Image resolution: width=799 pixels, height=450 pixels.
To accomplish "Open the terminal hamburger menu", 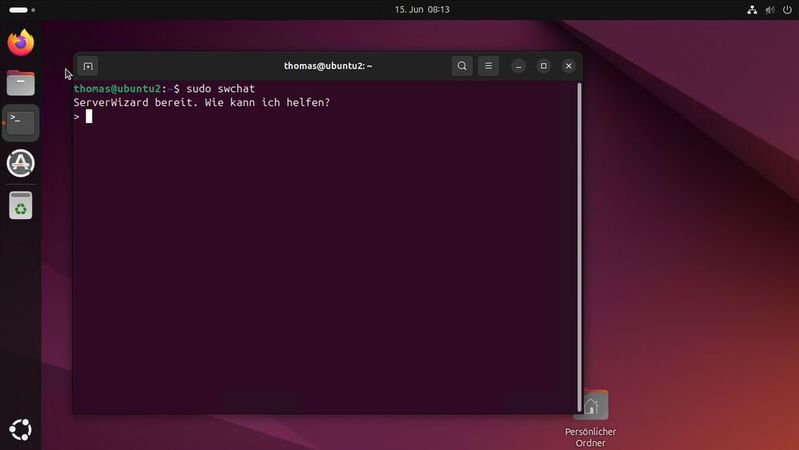I will point(488,66).
